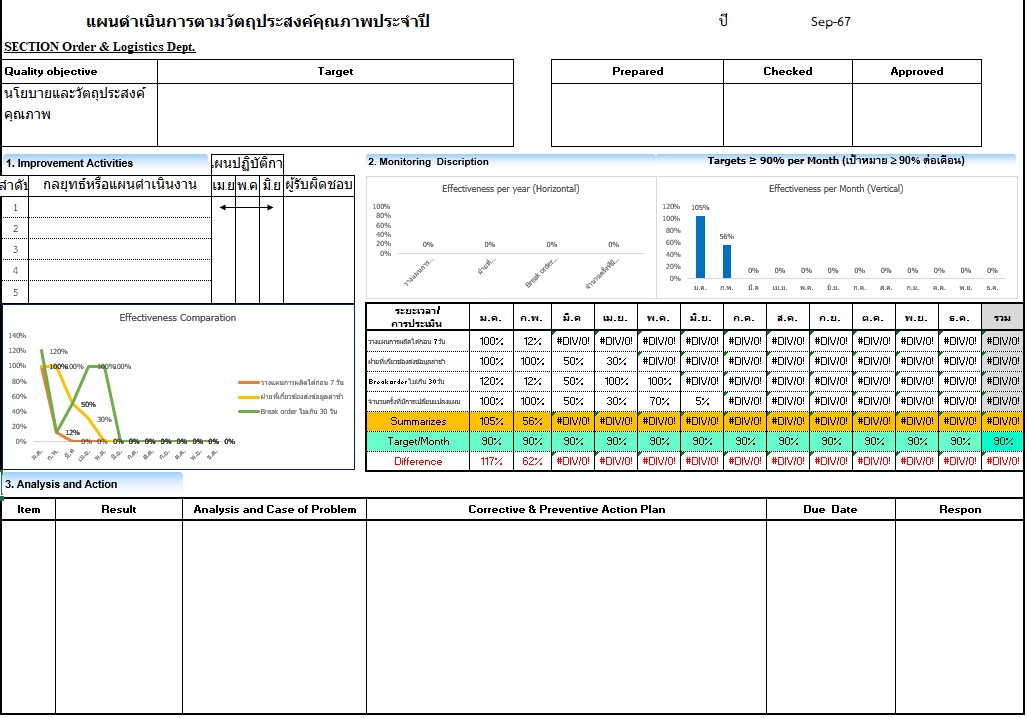Select the yellow legend entry in comparation chart
Image resolution: width=1027 pixels, height=718 pixels.
291,396
